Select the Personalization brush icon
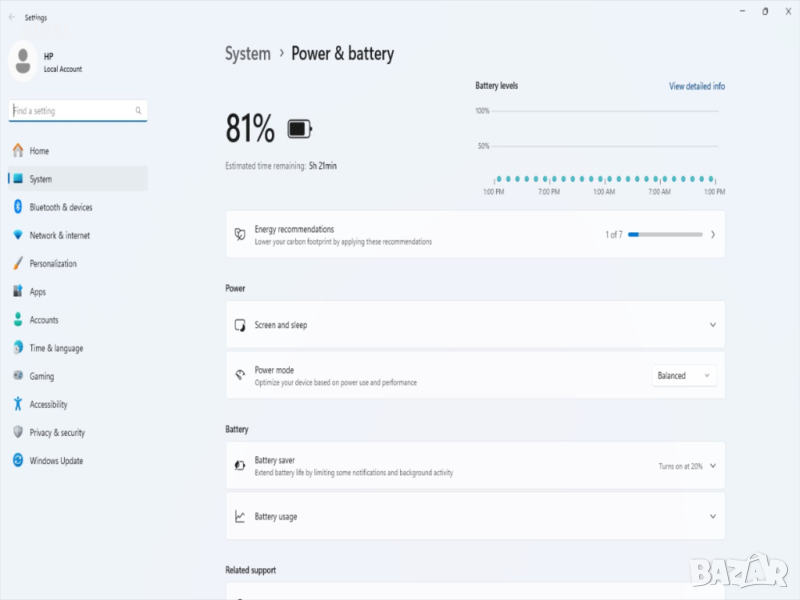The image size is (800, 600). (18, 264)
